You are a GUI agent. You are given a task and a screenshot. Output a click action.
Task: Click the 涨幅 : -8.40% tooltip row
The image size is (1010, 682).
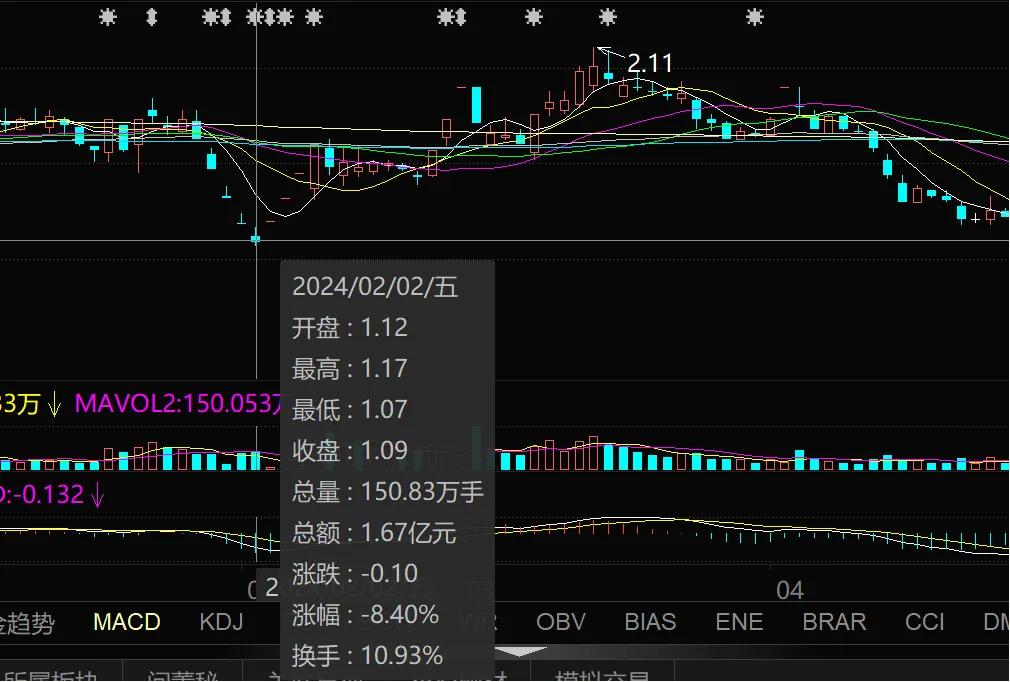coord(365,615)
